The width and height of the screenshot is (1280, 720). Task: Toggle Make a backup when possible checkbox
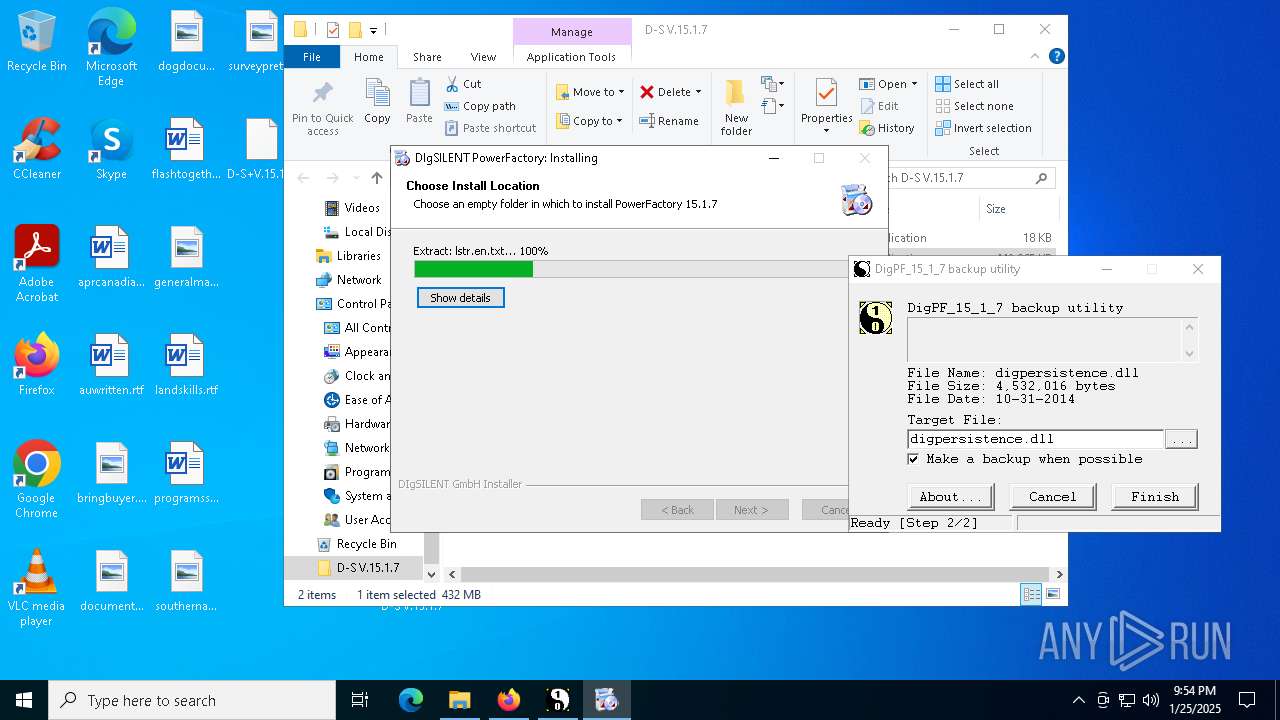pos(913,459)
